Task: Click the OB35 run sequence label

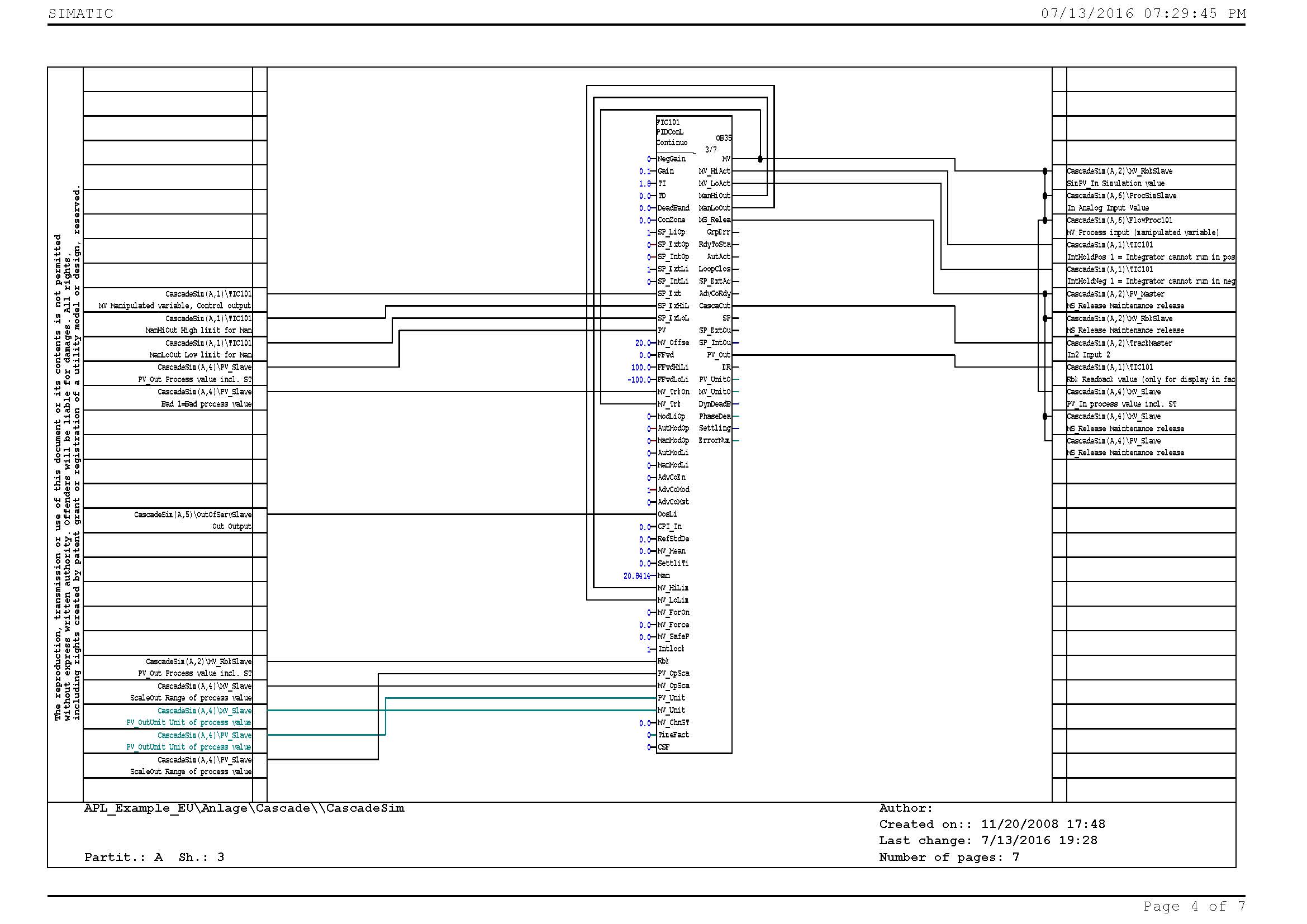Action: click(724, 138)
